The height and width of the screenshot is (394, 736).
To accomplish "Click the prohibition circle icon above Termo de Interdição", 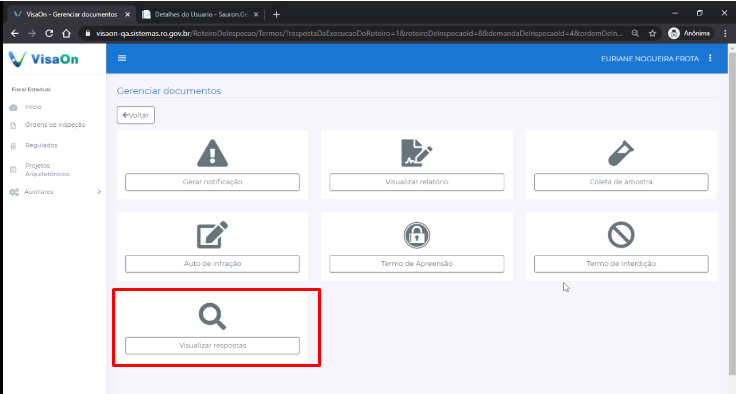I will (621, 235).
